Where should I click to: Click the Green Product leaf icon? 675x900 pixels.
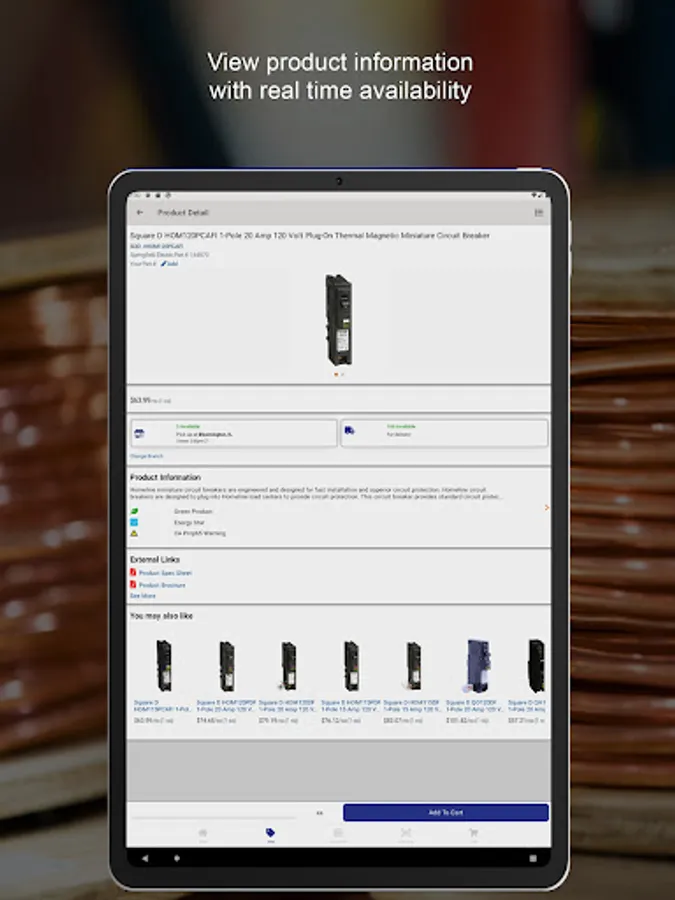click(x=134, y=511)
